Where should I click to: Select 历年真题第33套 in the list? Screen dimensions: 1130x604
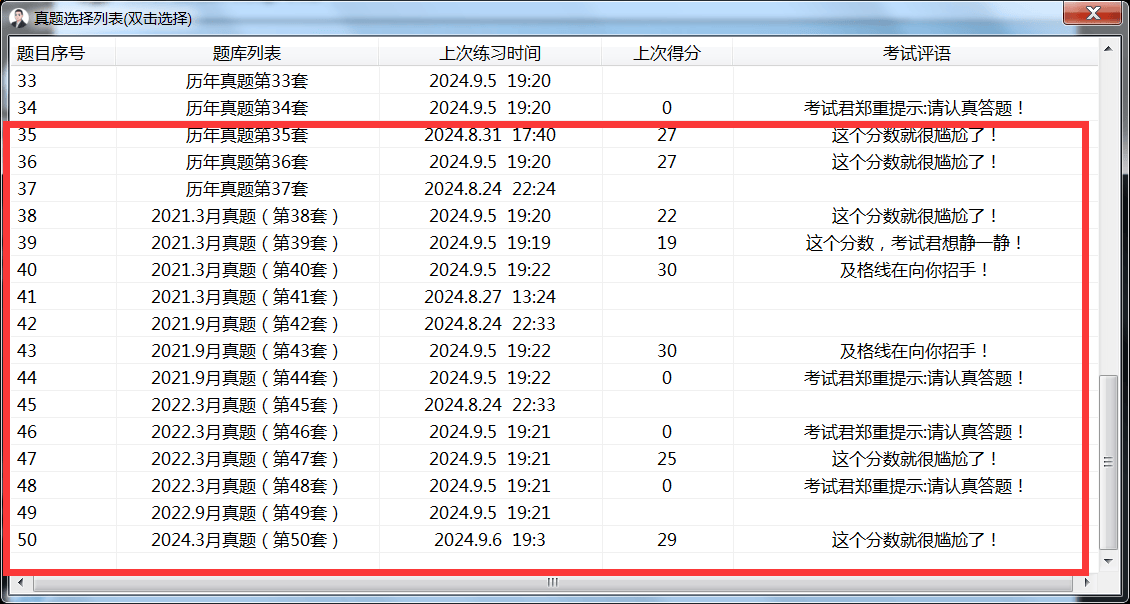(x=247, y=81)
